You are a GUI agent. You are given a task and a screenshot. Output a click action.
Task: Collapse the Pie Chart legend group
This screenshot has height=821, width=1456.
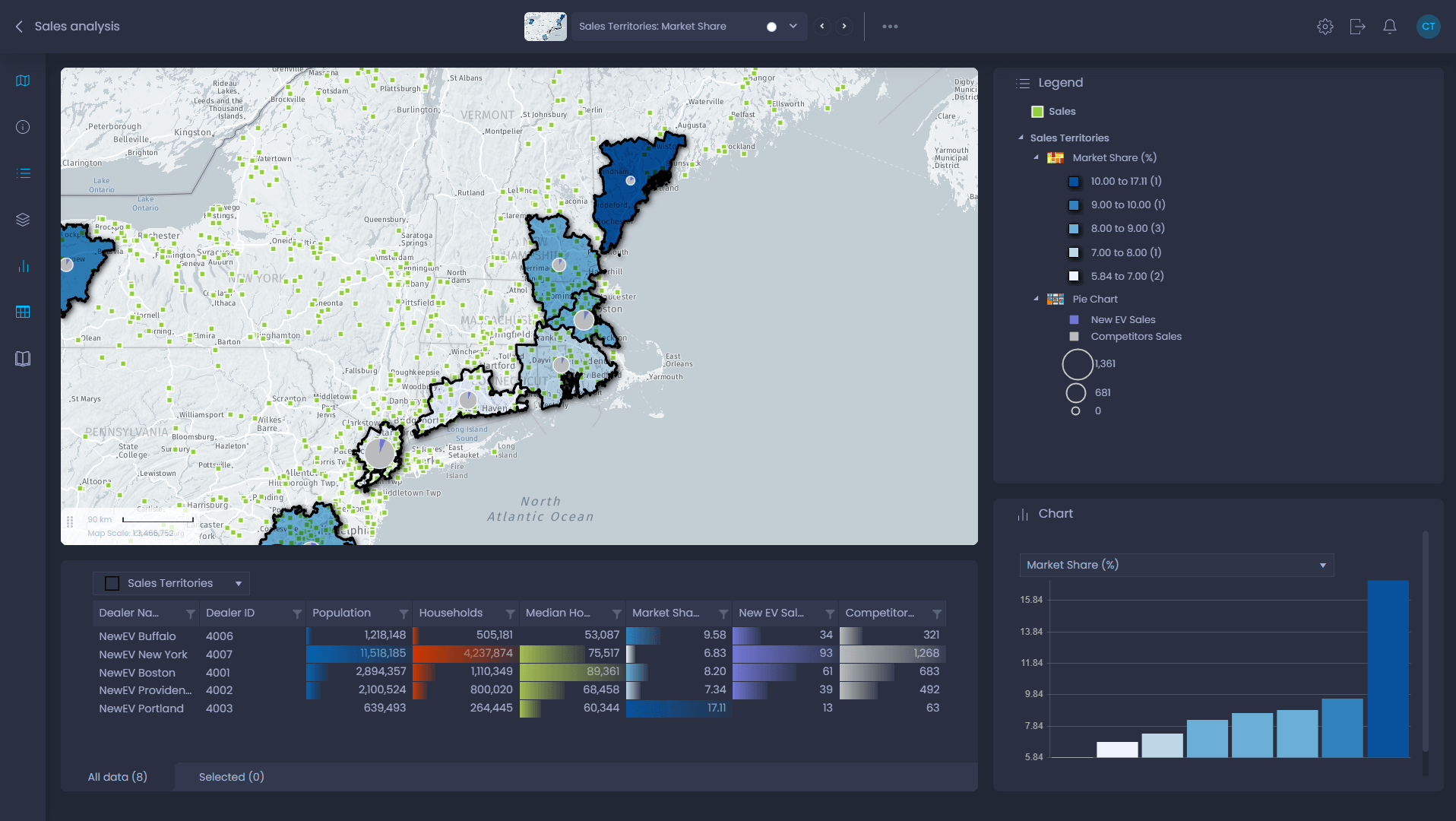tap(1036, 299)
